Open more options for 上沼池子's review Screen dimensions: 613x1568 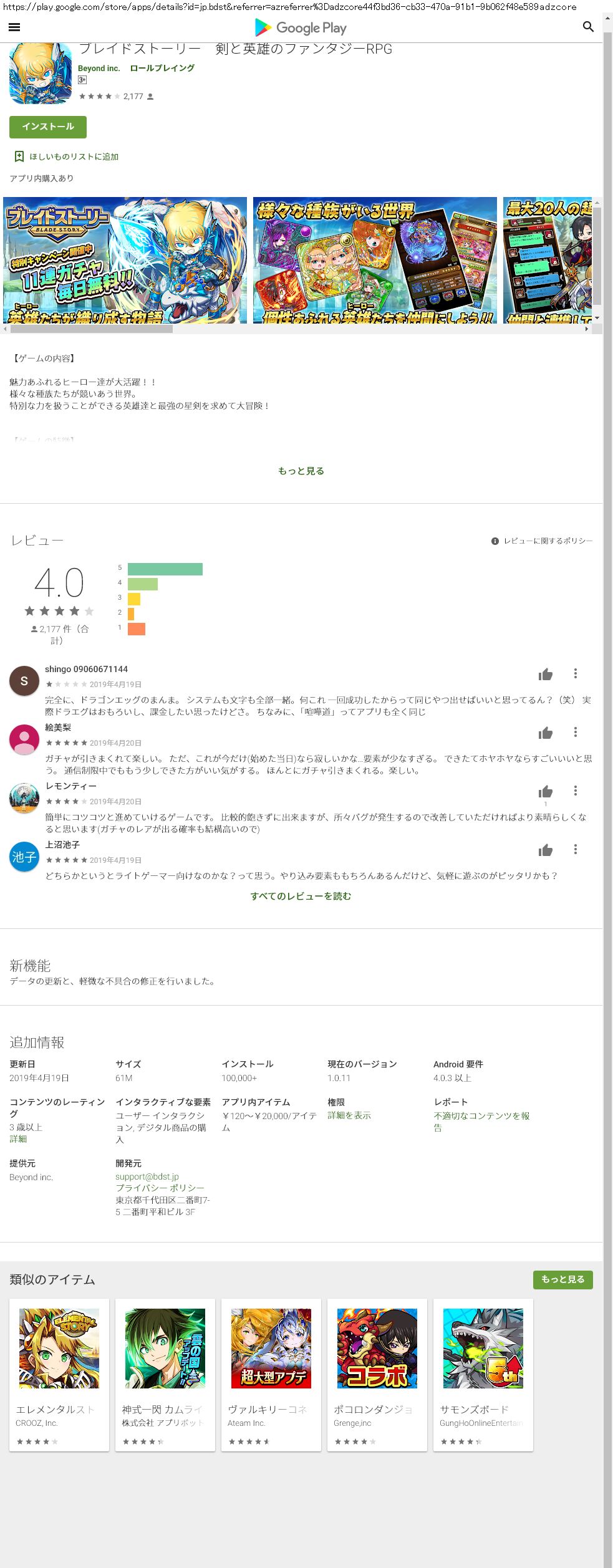(576, 849)
